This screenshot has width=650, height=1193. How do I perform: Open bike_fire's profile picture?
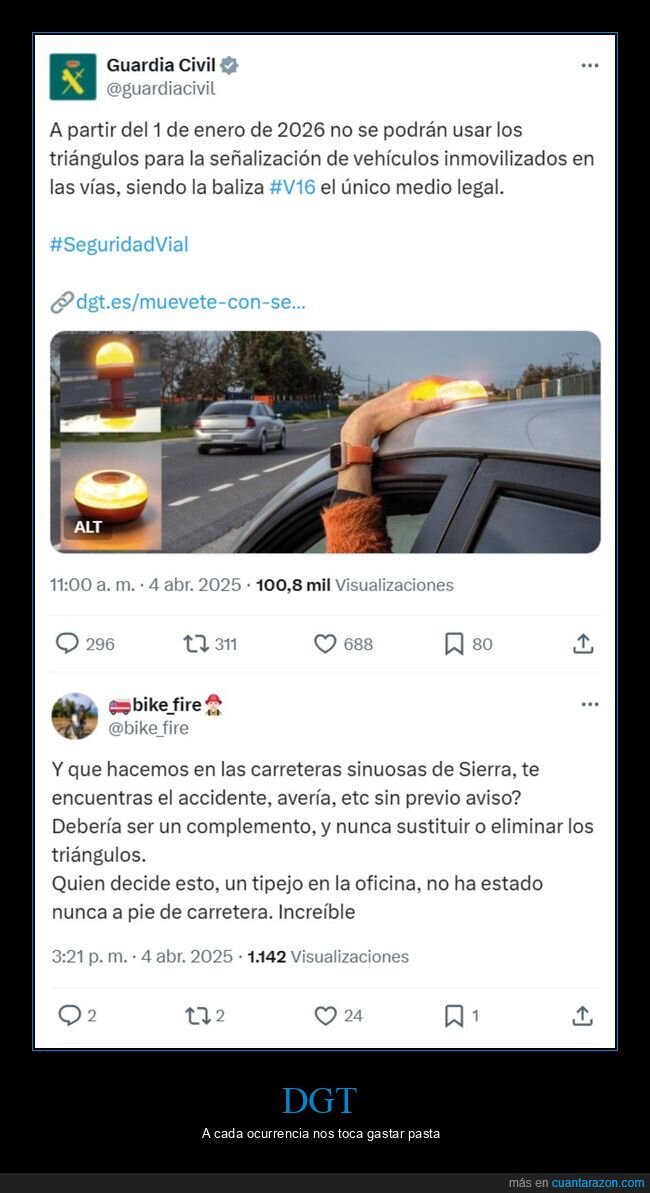pyautogui.click(x=75, y=716)
